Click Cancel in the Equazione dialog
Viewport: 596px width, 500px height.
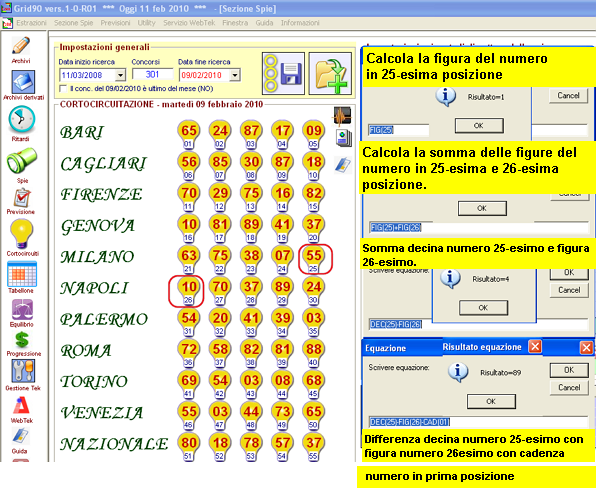pos(569,387)
